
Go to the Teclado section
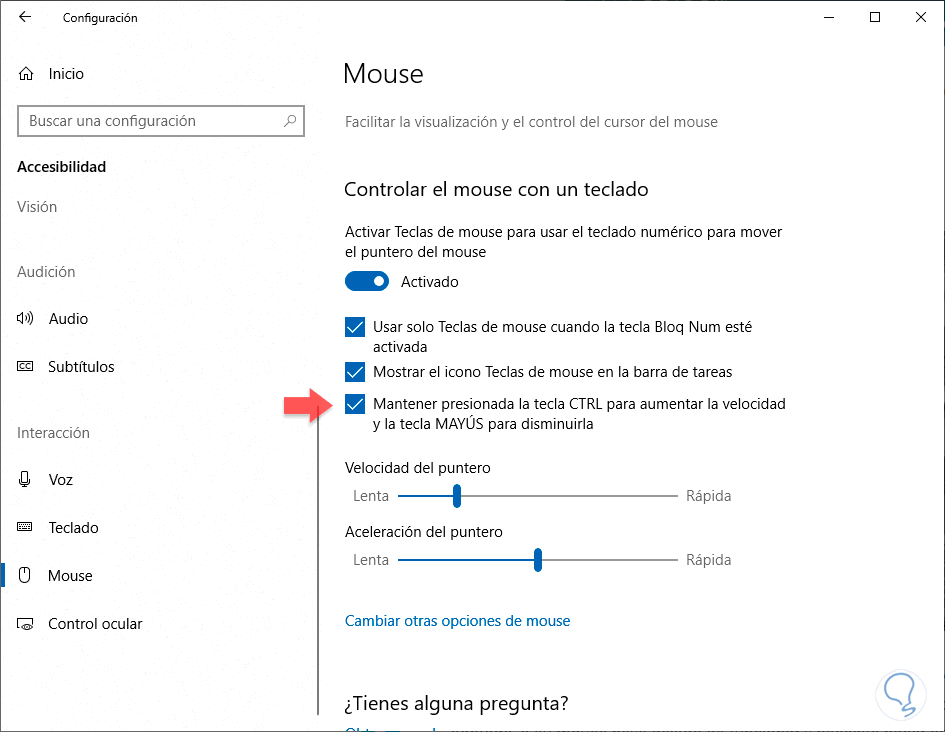73,528
